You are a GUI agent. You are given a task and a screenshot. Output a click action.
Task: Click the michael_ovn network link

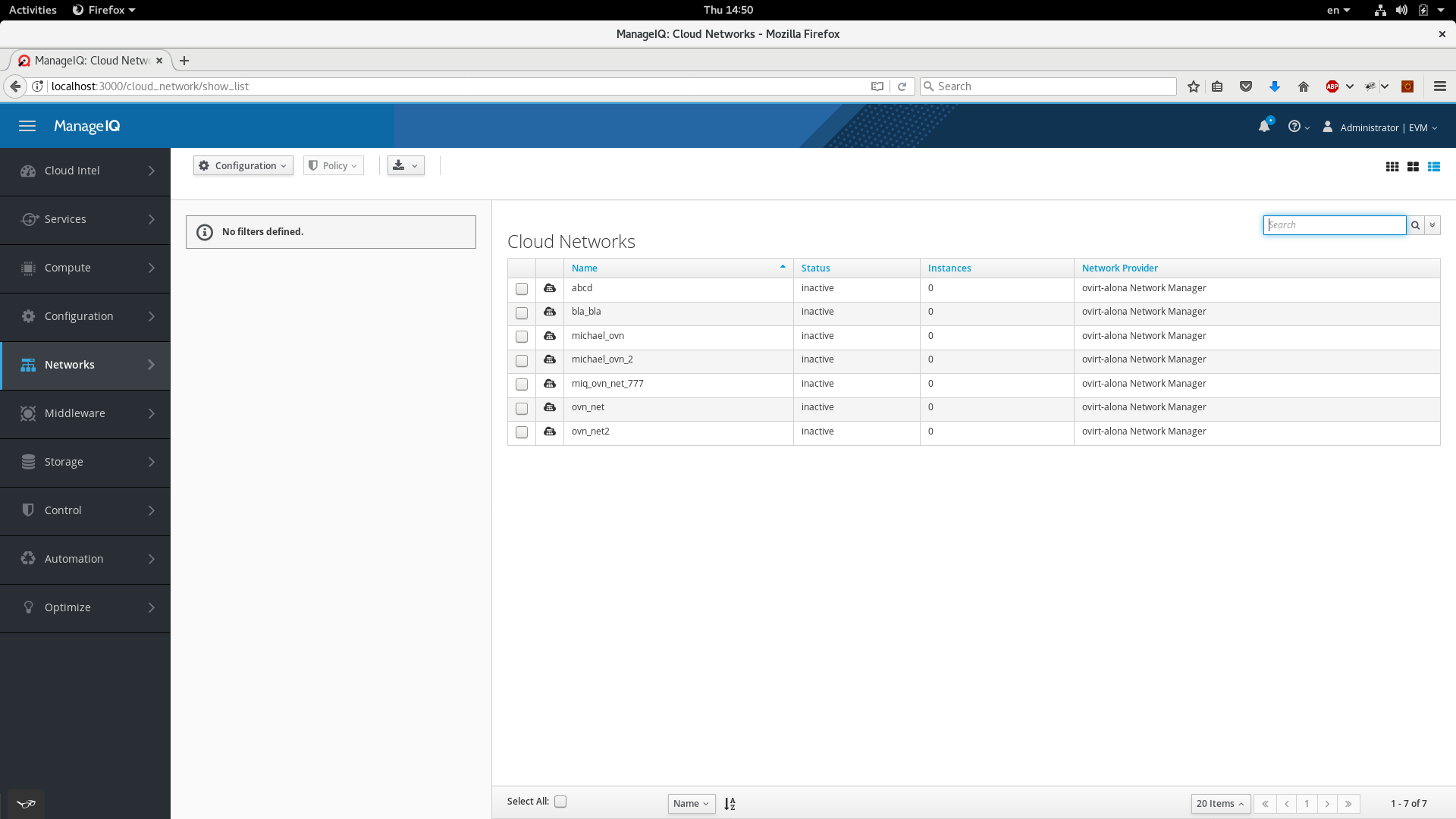pos(597,335)
